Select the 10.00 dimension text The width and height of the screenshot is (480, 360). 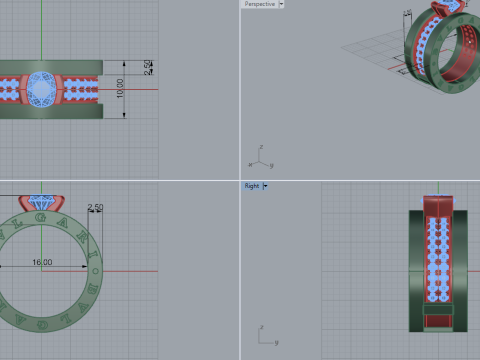(120, 88)
